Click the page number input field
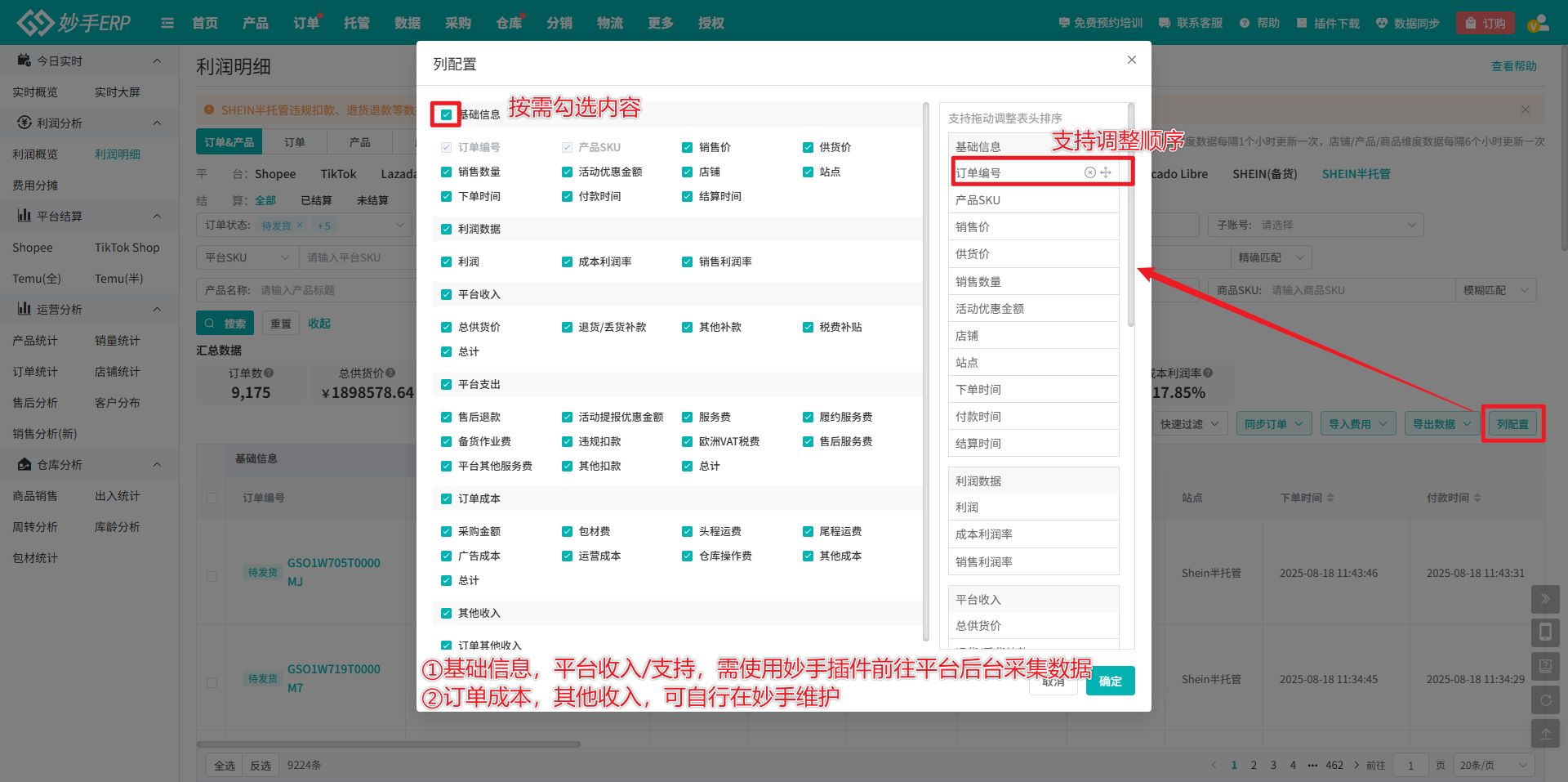The width and height of the screenshot is (1568, 782). (x=1410, y=766)
